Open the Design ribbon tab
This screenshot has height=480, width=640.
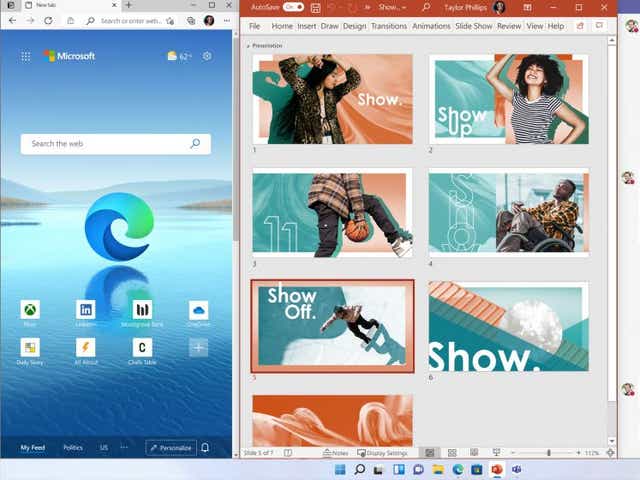coord(354,26)
